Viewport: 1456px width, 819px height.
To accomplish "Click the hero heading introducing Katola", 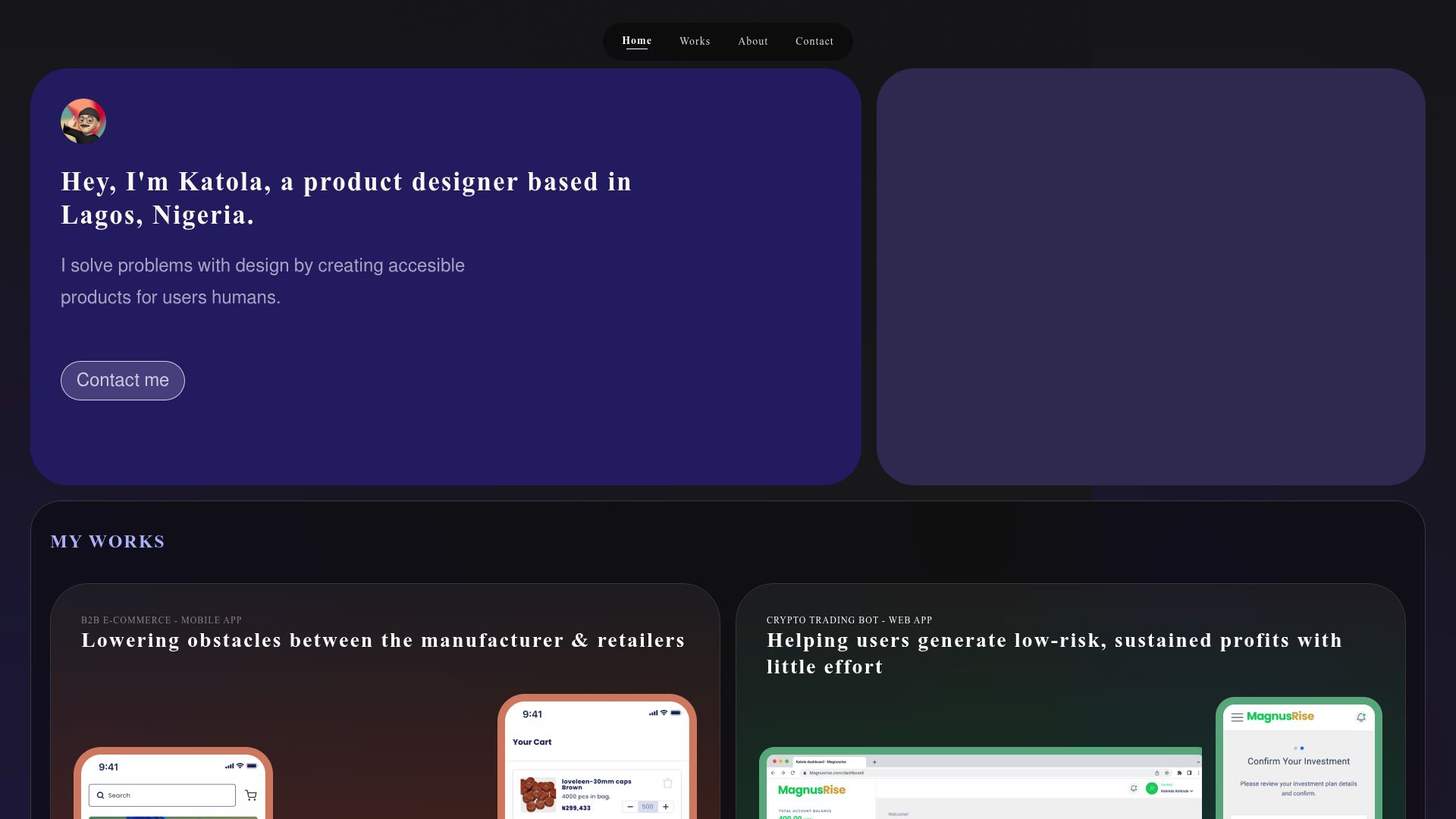I will 347,198.
